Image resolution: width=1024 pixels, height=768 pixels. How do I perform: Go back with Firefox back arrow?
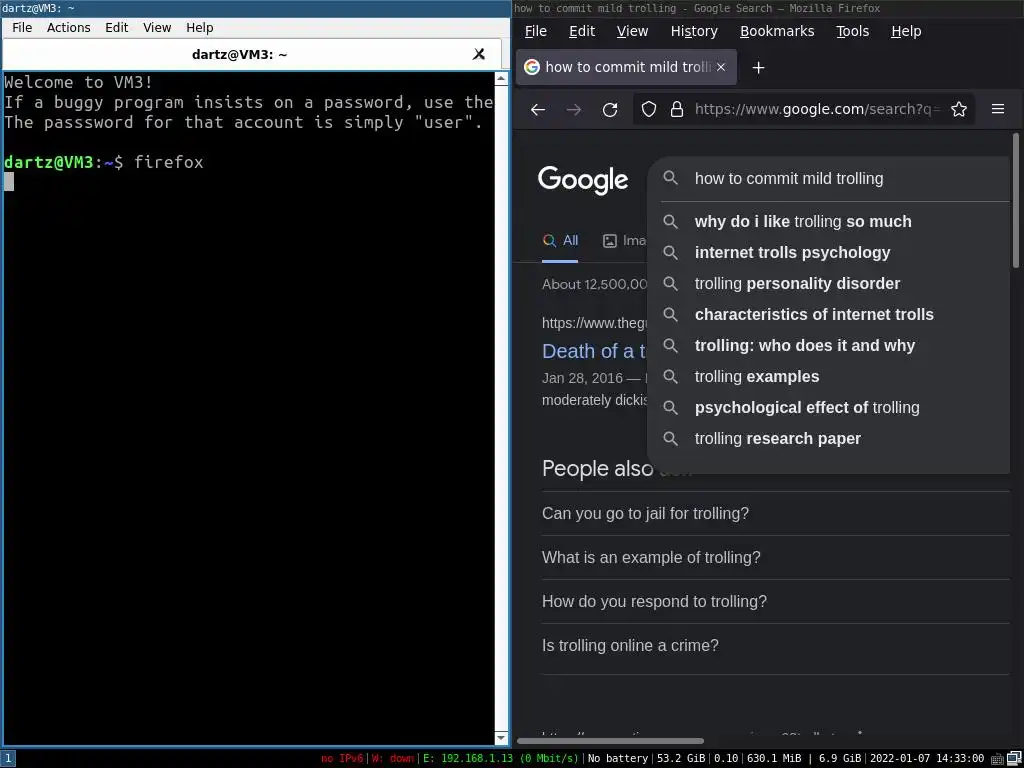tap(537, 109)
